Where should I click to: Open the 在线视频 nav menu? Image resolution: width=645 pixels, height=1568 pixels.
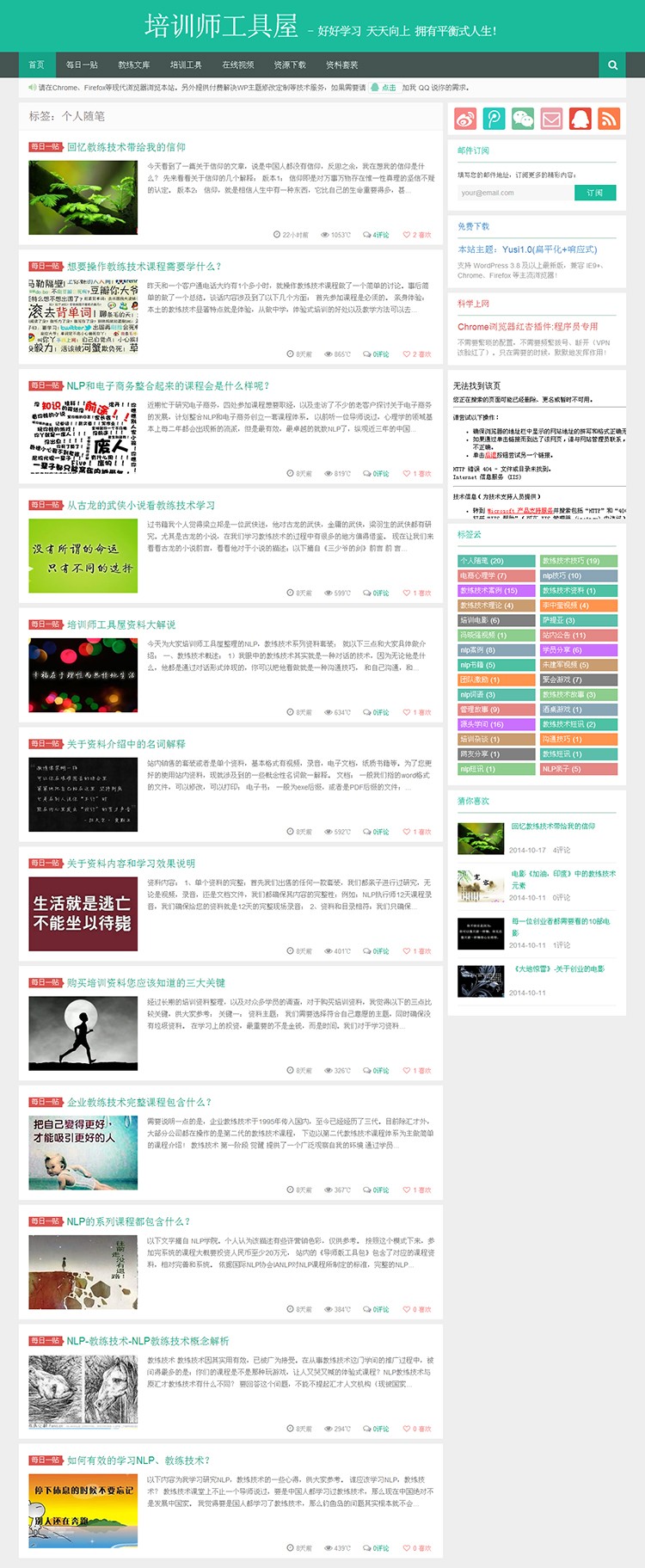(238, 65)
